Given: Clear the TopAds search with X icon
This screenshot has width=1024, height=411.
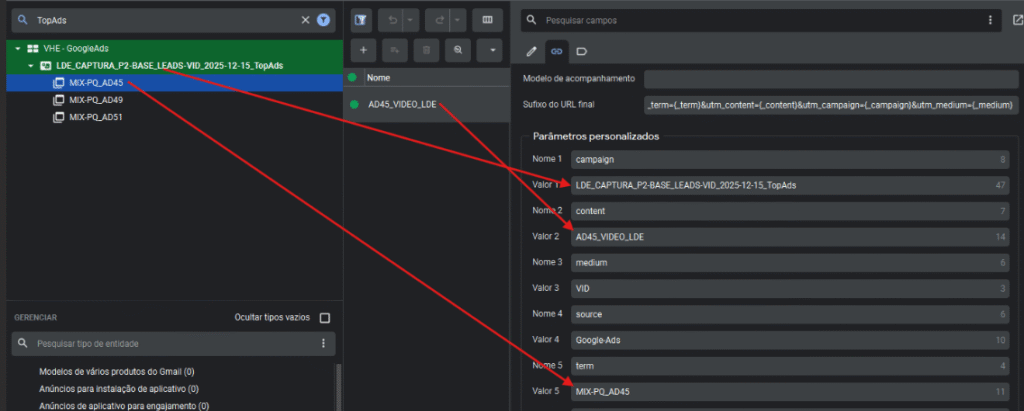Looking at the screenshot, I should (x=305, y=20).
